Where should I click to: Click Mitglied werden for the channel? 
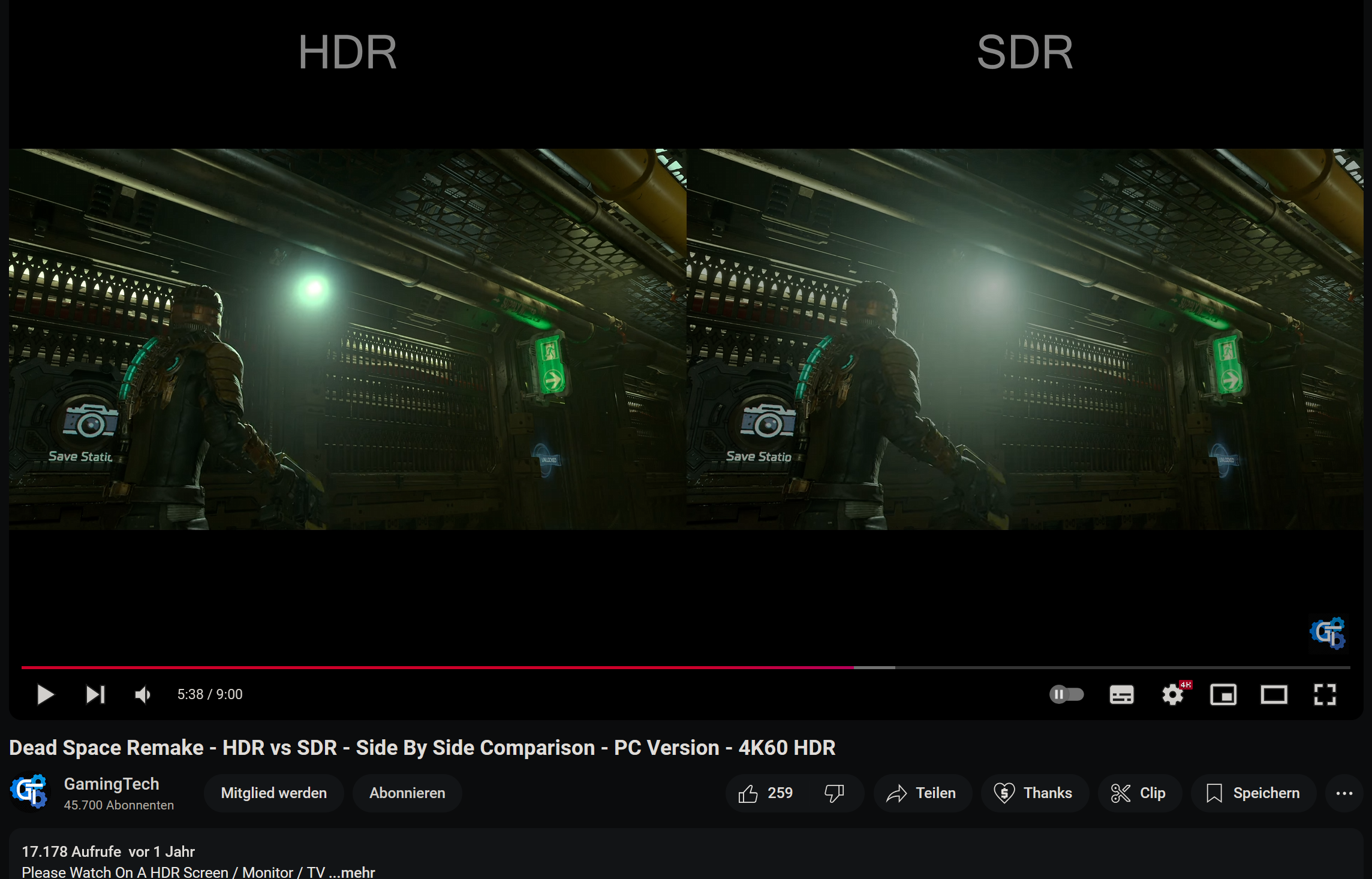click(273, 793)
